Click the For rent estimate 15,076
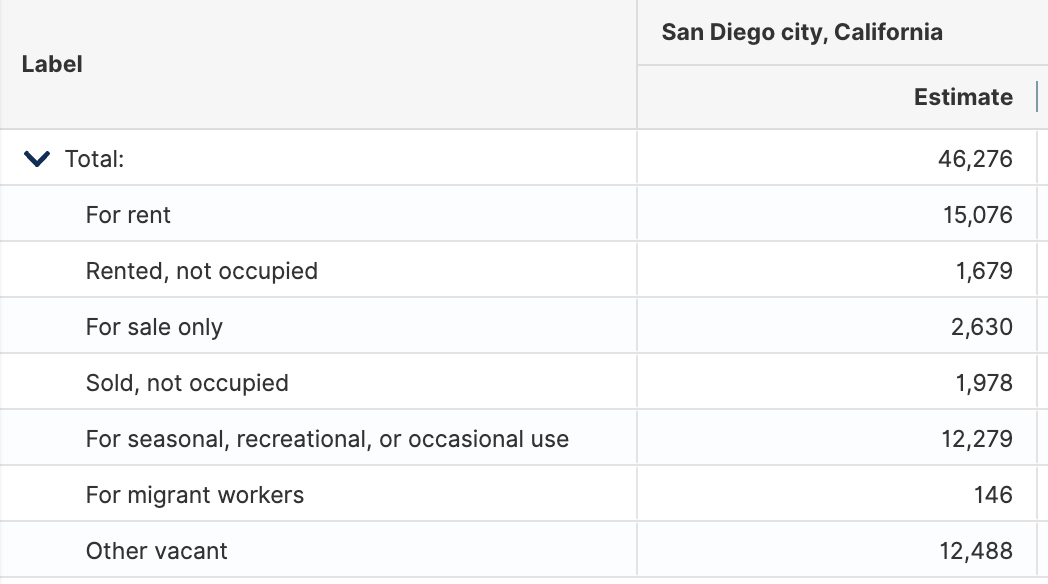Screen dimensions: 1048x584 pos(977,215)
